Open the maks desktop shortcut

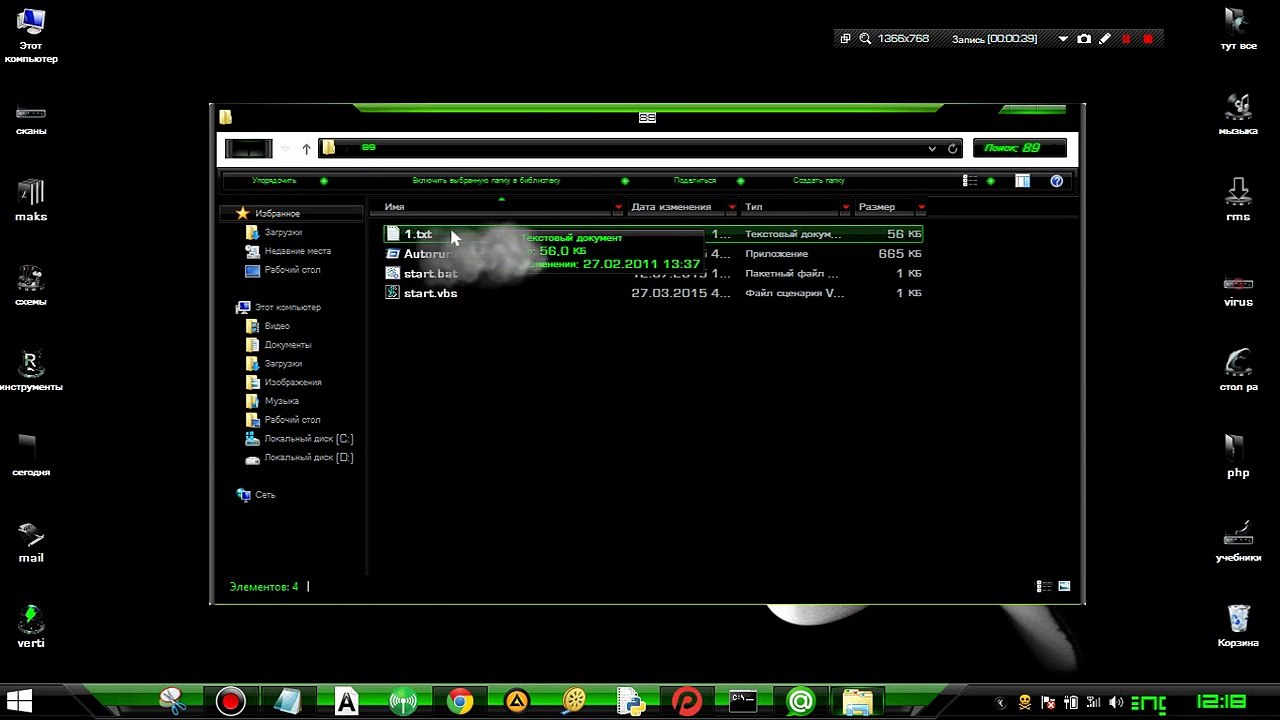[x=31, y=199]
